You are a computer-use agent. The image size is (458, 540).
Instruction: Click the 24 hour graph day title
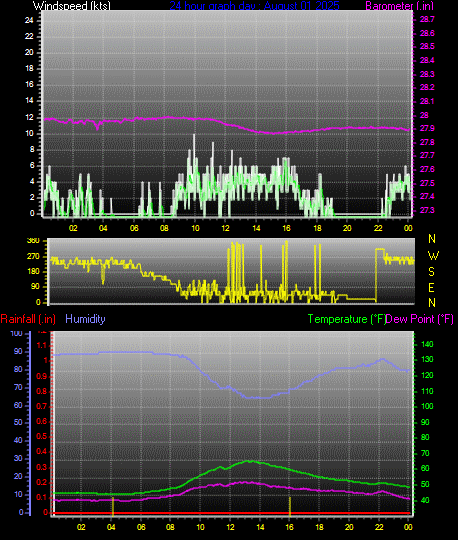(x=254, y=6)
